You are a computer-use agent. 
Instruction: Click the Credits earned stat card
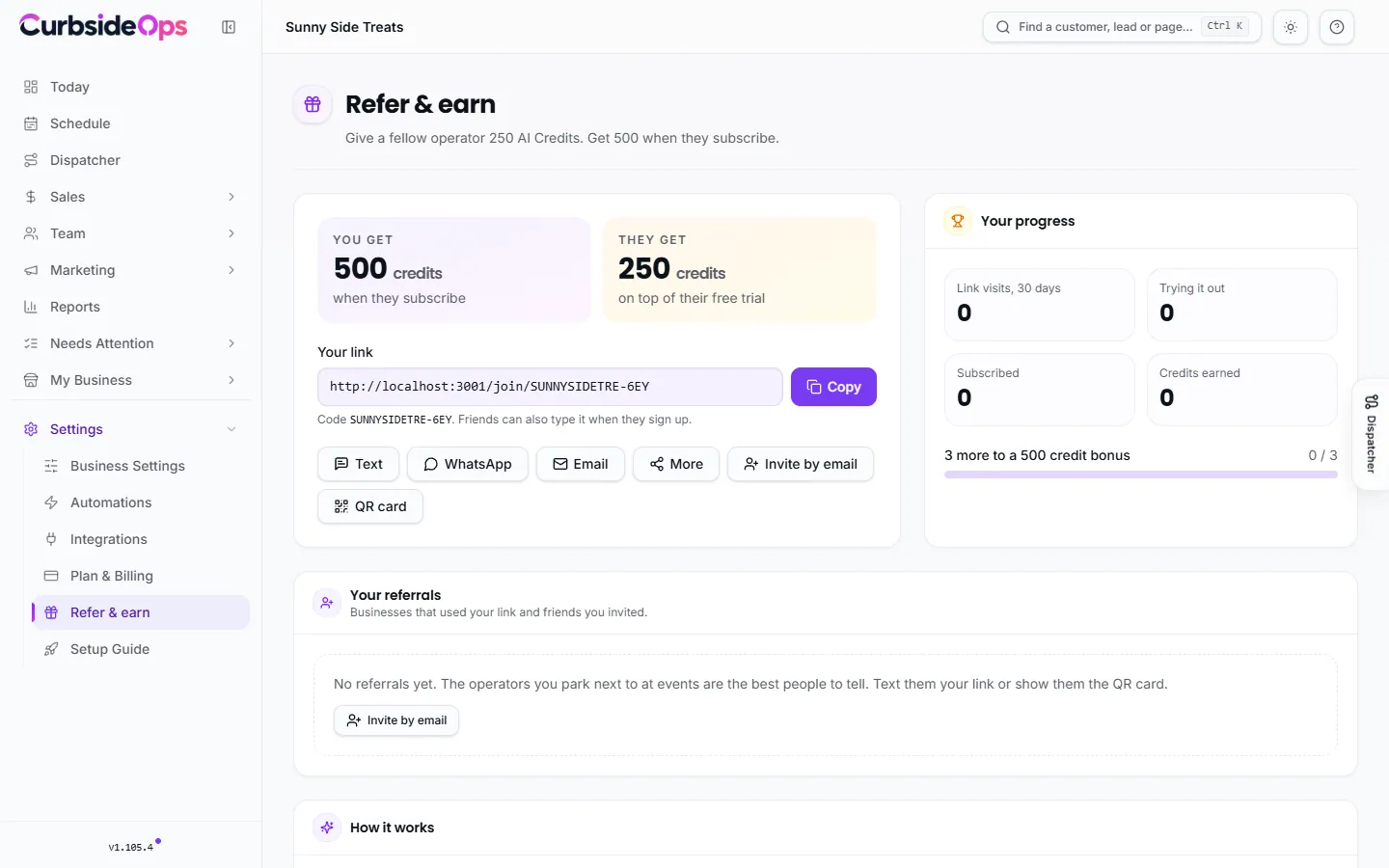pyautogui.click(x=1242, y=390)
